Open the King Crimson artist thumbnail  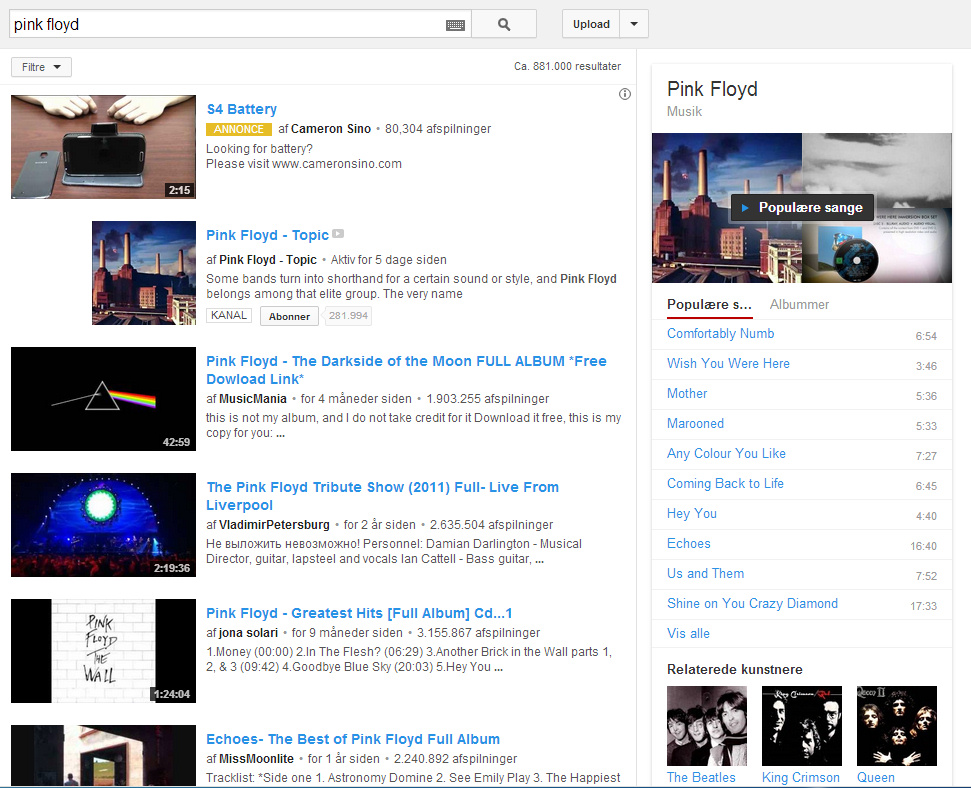801,725
